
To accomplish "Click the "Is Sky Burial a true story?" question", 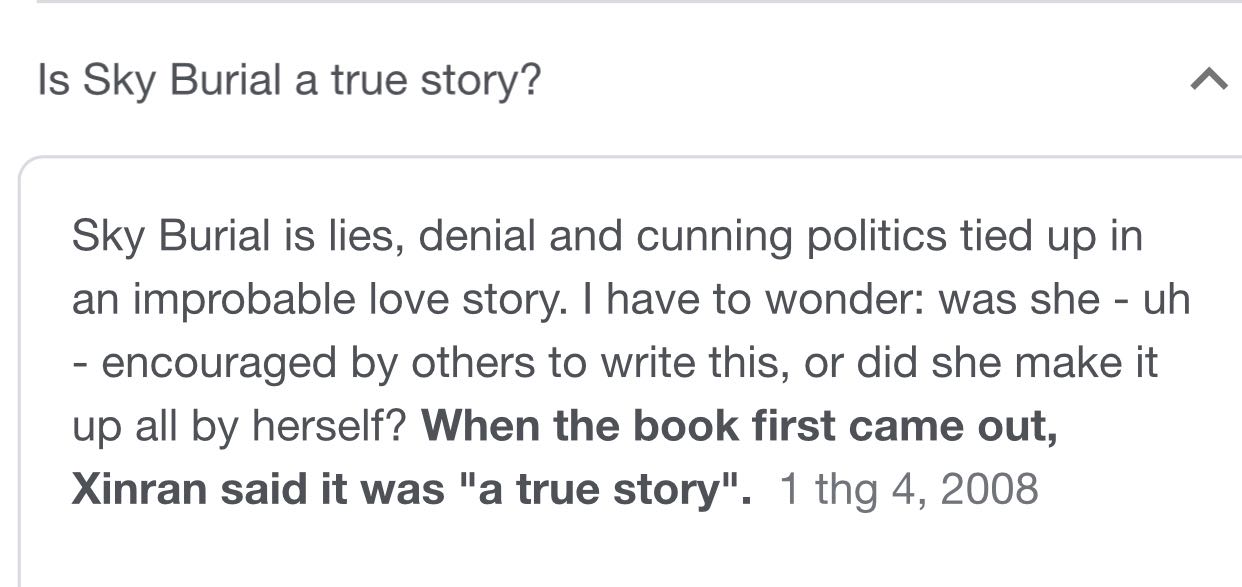I will (289, 80).
